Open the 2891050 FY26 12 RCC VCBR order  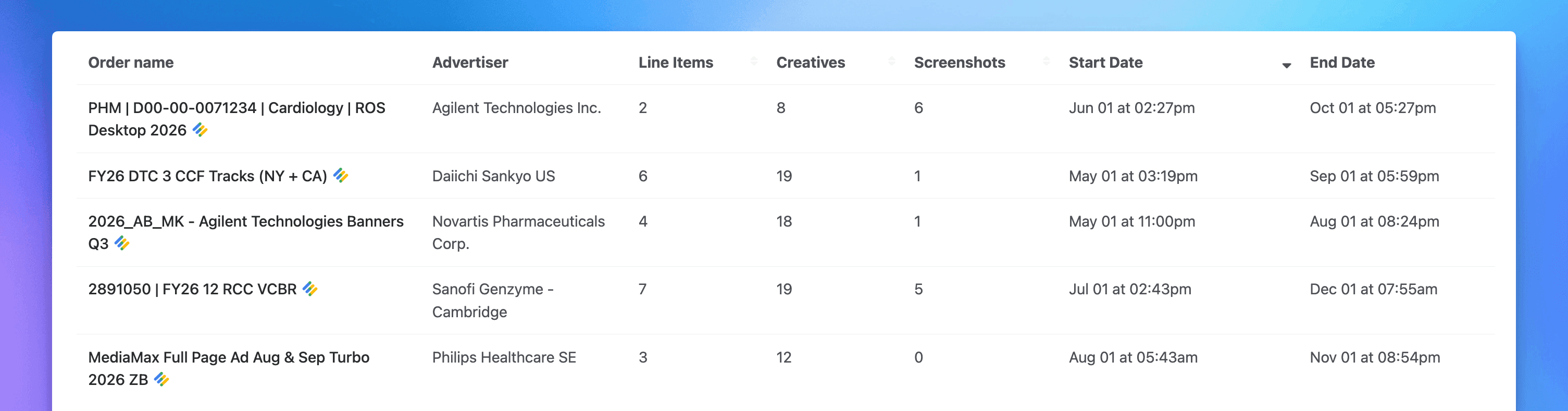(192, 289)
